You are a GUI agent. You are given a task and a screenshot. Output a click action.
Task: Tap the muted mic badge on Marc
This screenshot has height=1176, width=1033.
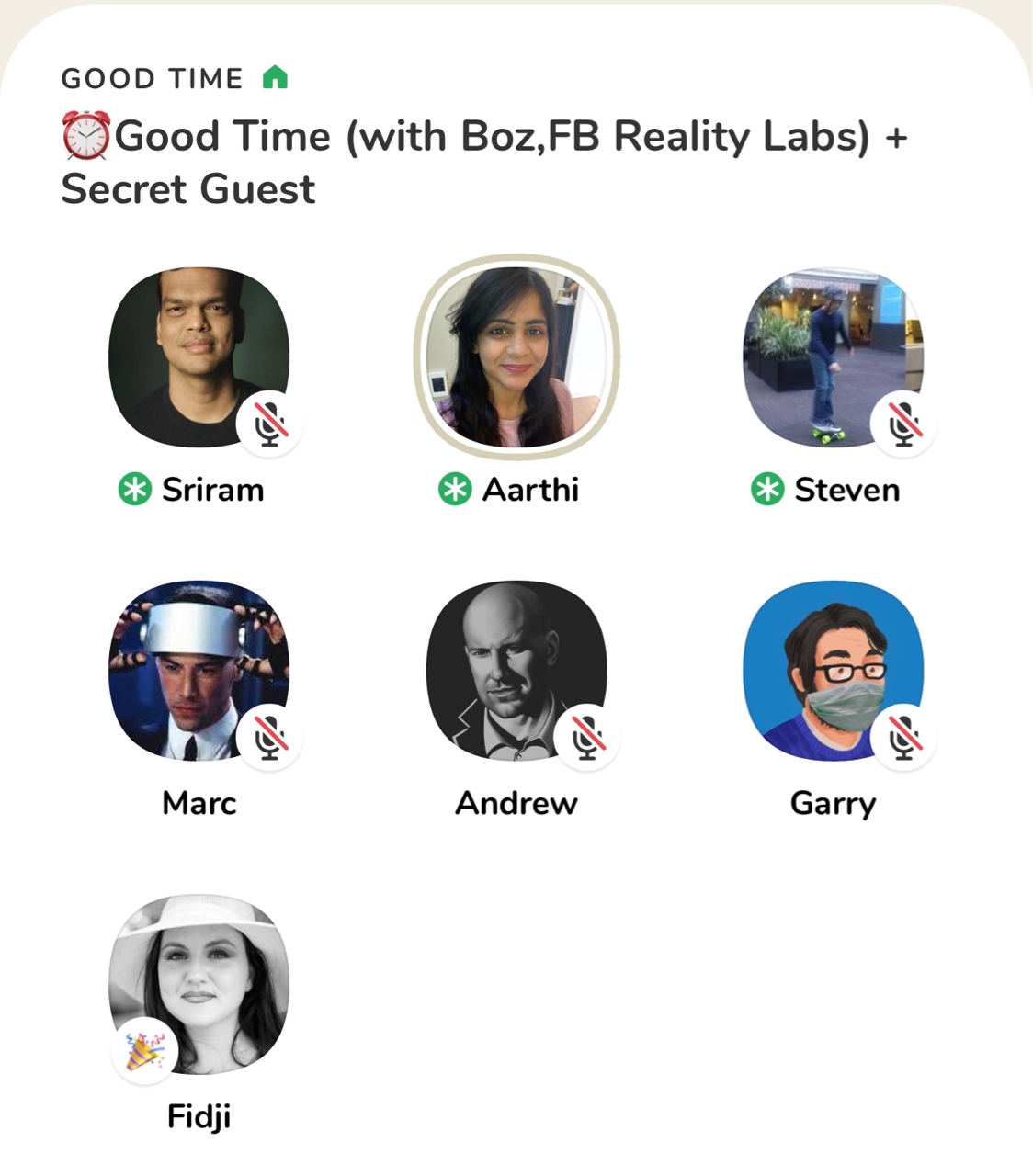click(269, 737)
